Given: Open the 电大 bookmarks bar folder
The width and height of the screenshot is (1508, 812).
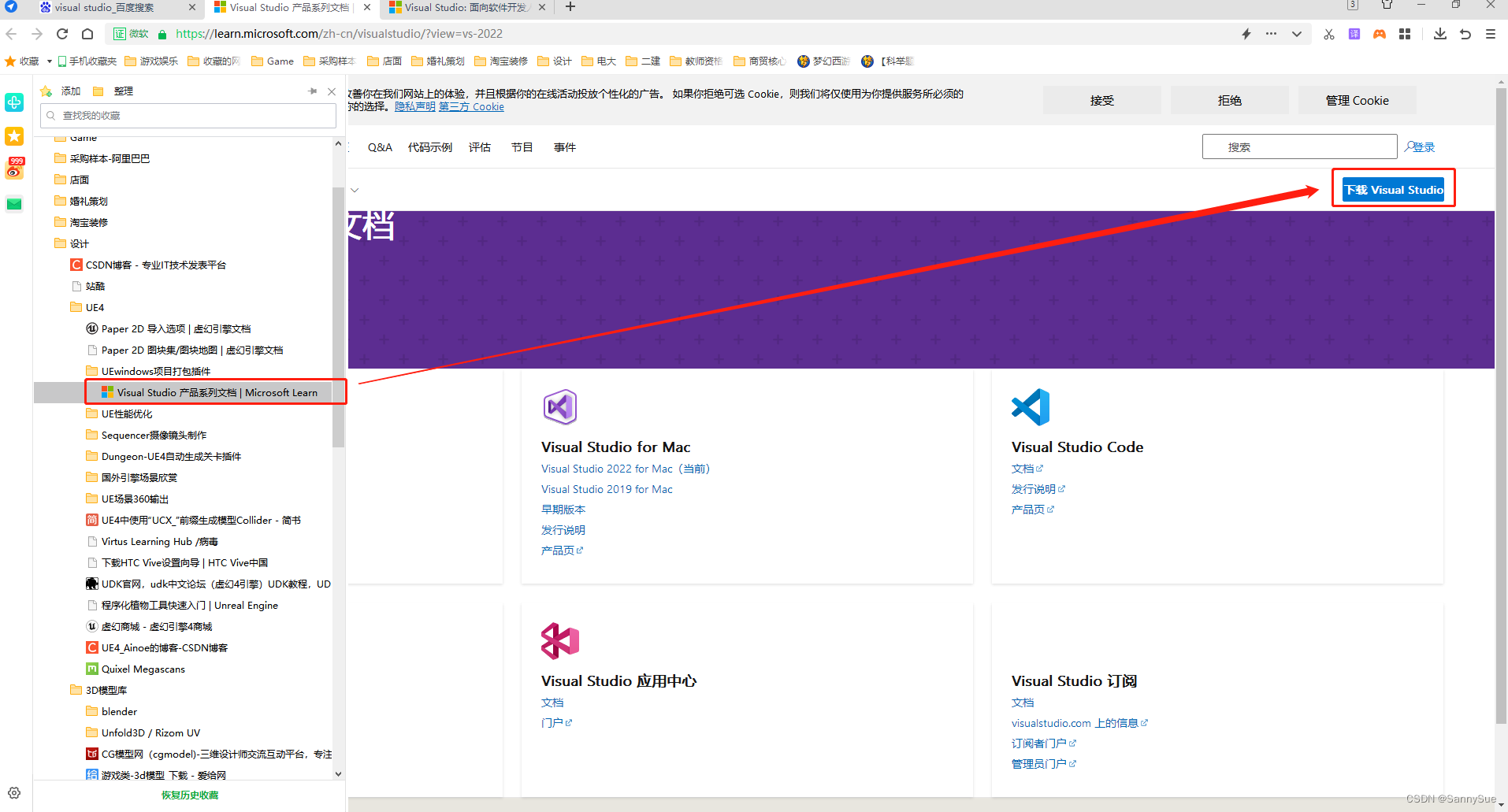Looking at the screenshot, I should click(x=599, y=61).
